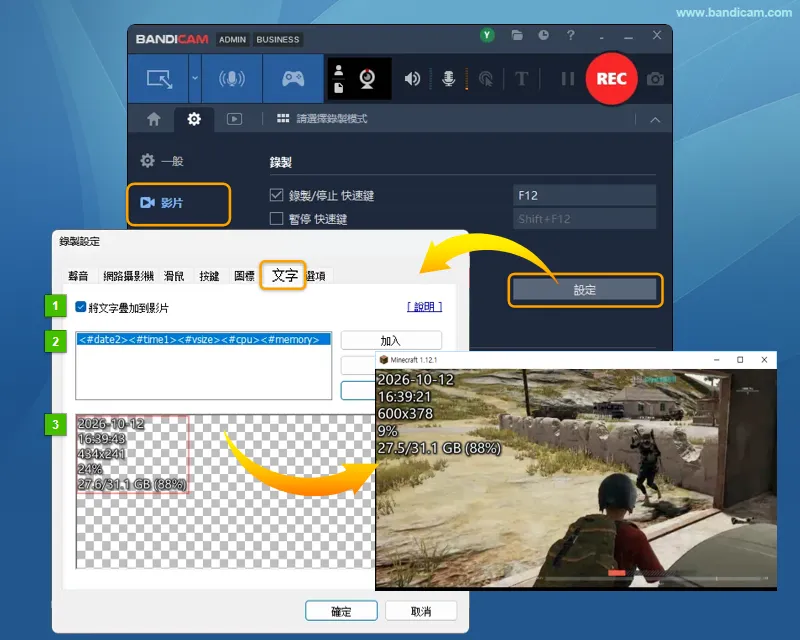This screenshot has width=800, height=640.
Task: Open the video playback tab icon
Action: [234, 119]
